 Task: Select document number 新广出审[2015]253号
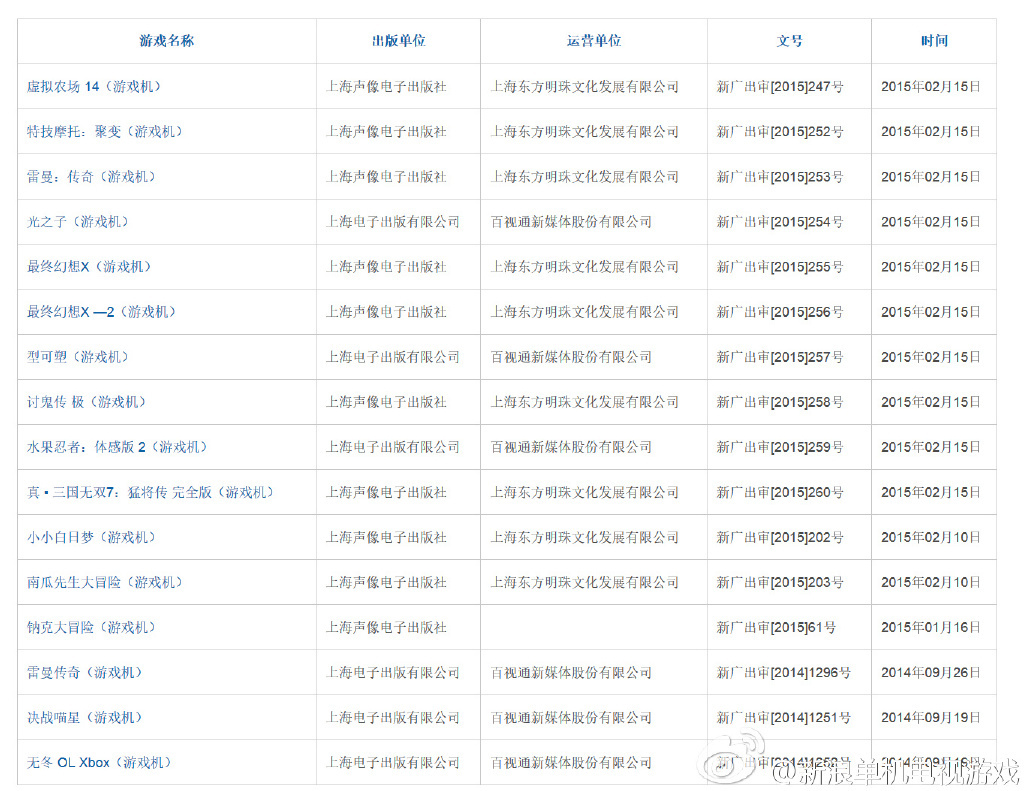click(x=780, y=176)
